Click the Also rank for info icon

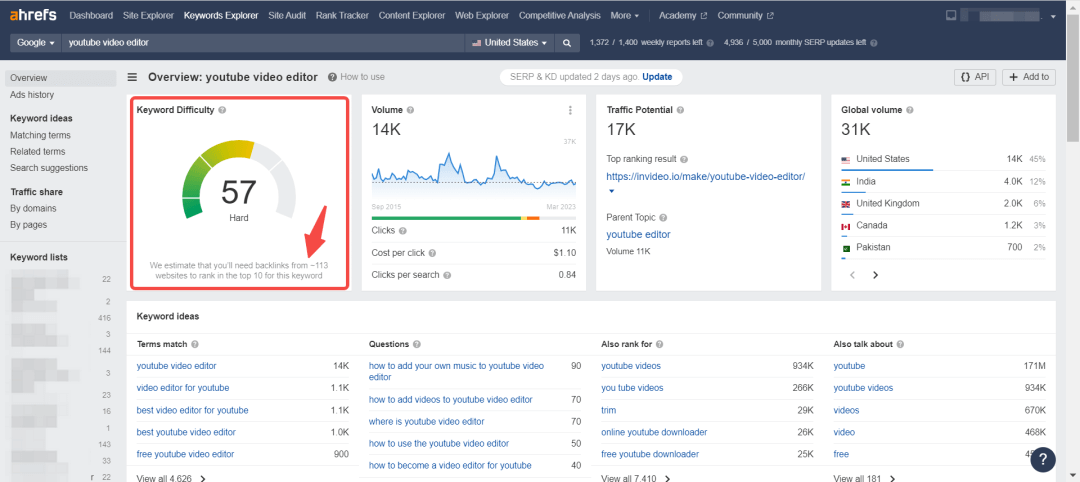[x=659, y=344]
